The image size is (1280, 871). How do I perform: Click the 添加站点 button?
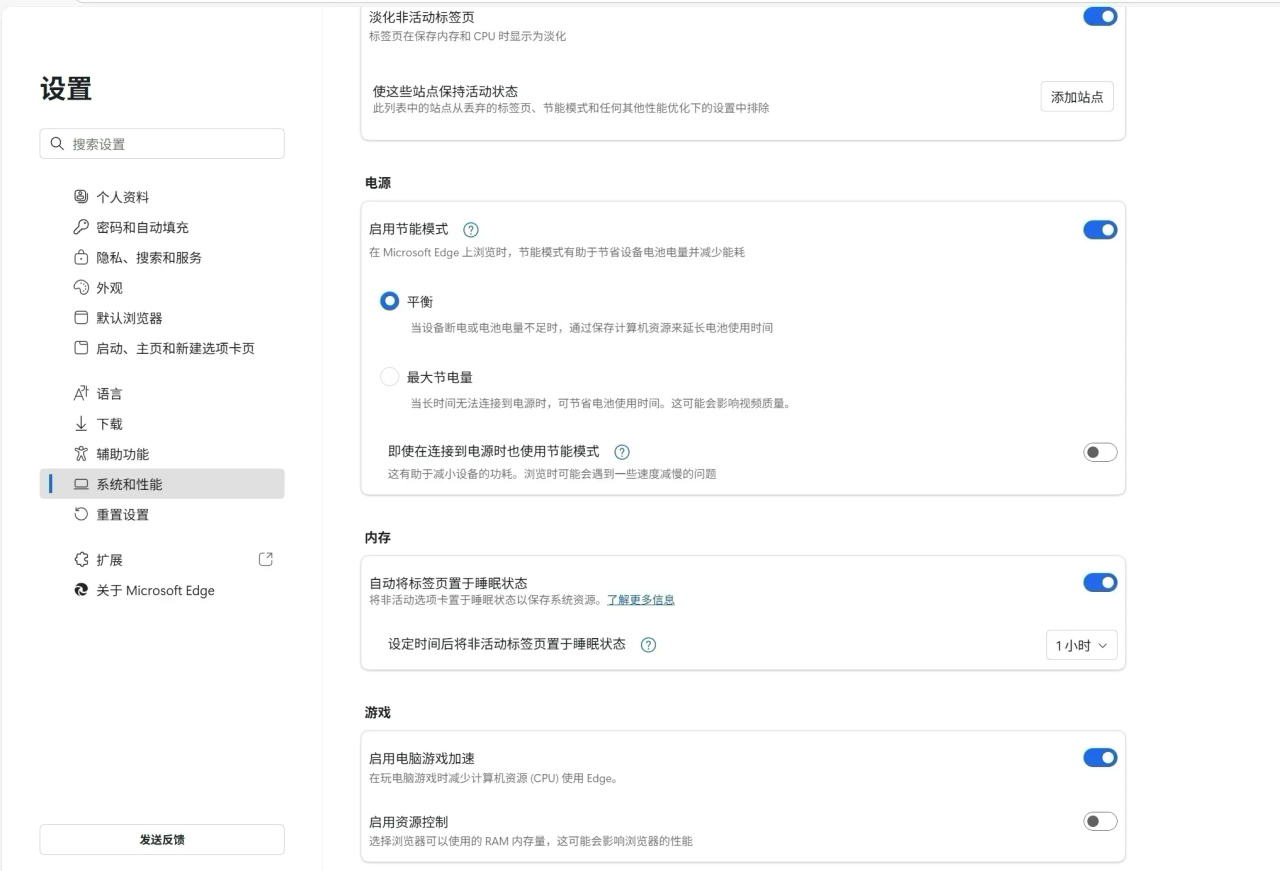pos(1077,97)
